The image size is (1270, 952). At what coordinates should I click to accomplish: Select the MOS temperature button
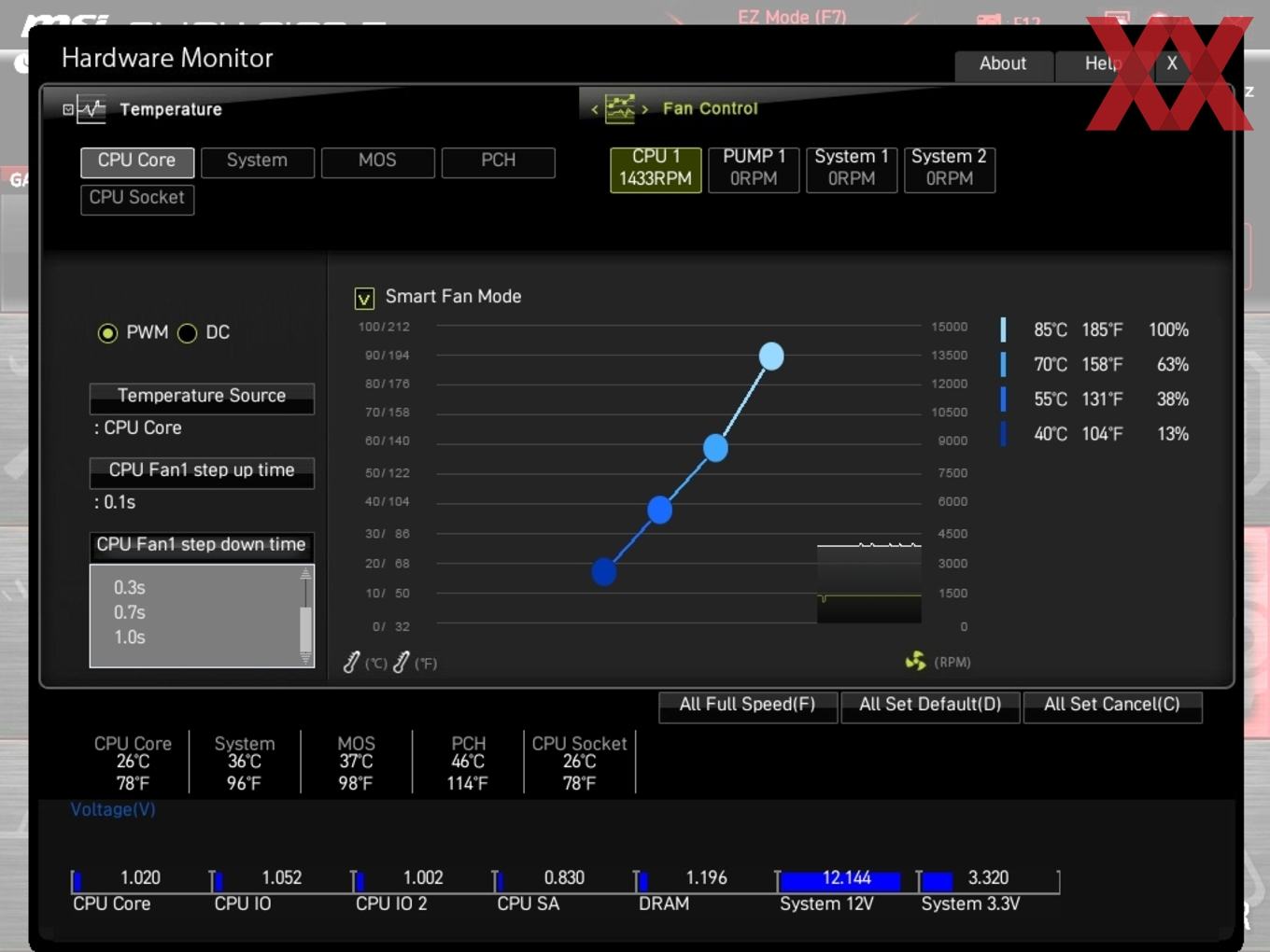377,161
